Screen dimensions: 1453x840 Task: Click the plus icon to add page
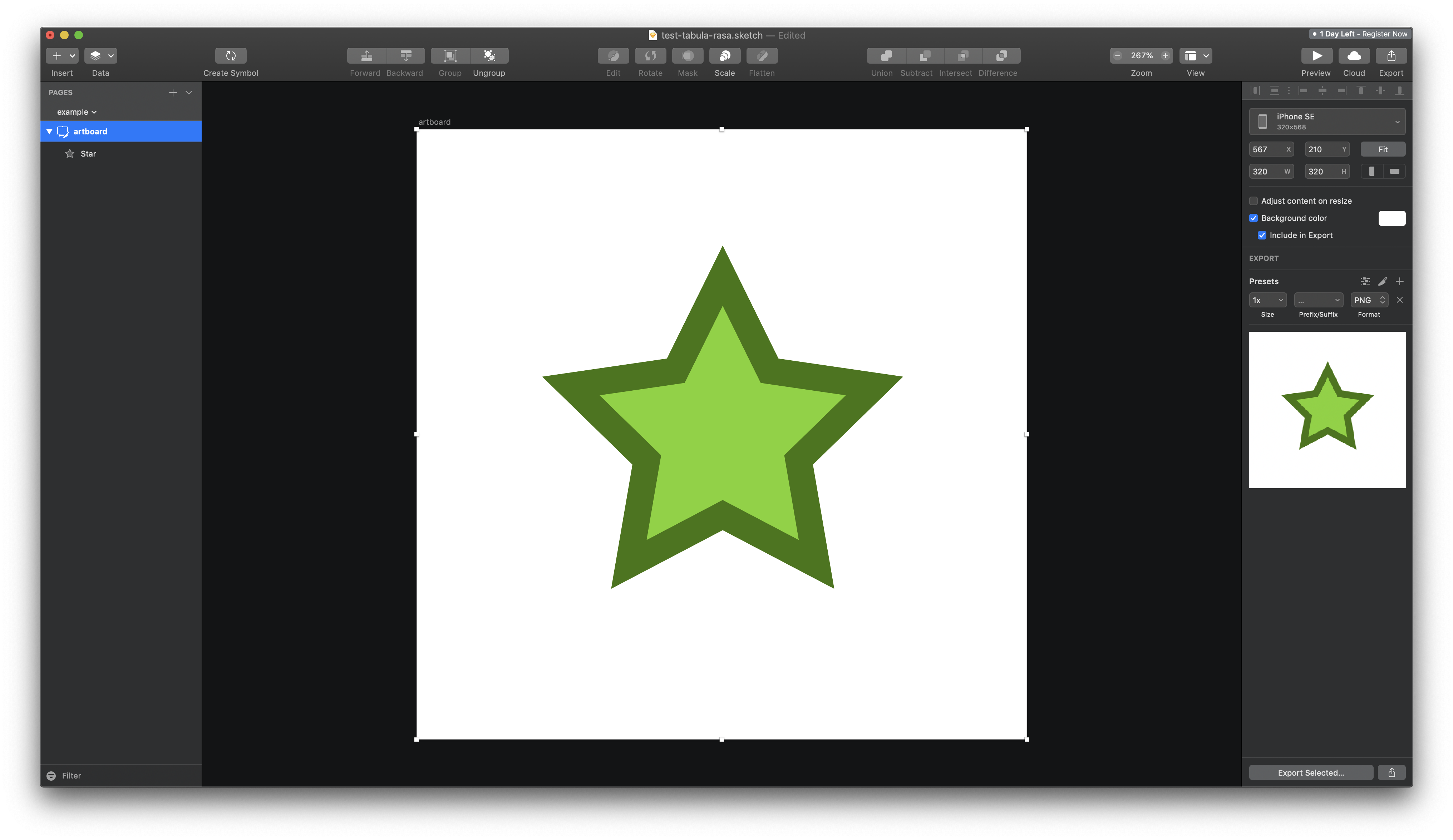(172, 92)
